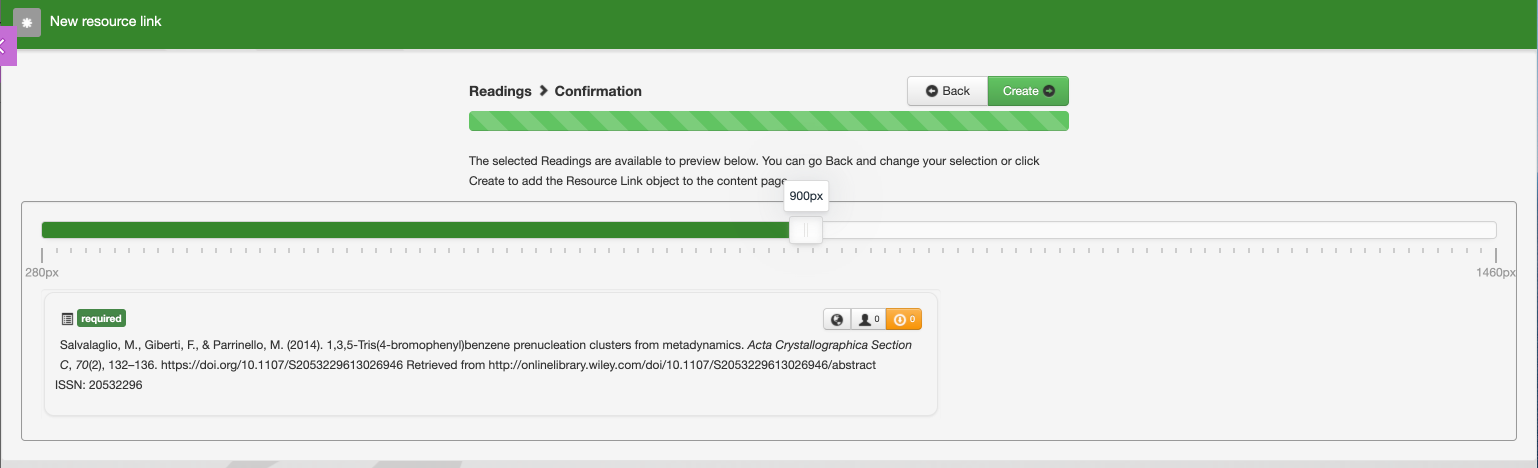Go to the Readings breadcrumb step
Screen dimensions: 1538x468
point(500,91)
